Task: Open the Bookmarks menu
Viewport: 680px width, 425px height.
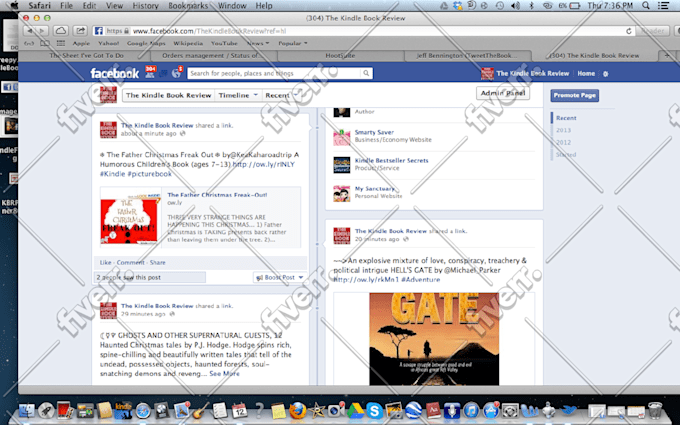Action: pyautogui.click(x=188, y=6)
